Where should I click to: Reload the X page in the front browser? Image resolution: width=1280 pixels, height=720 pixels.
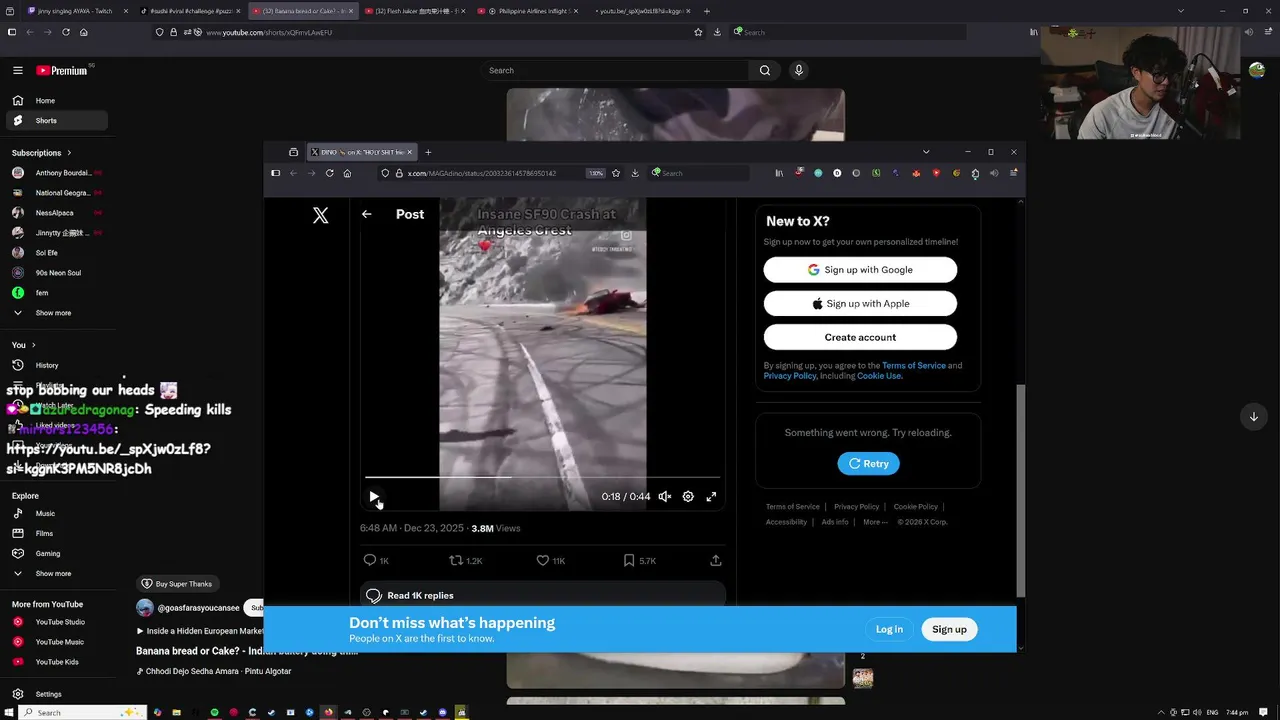point(329,173)
